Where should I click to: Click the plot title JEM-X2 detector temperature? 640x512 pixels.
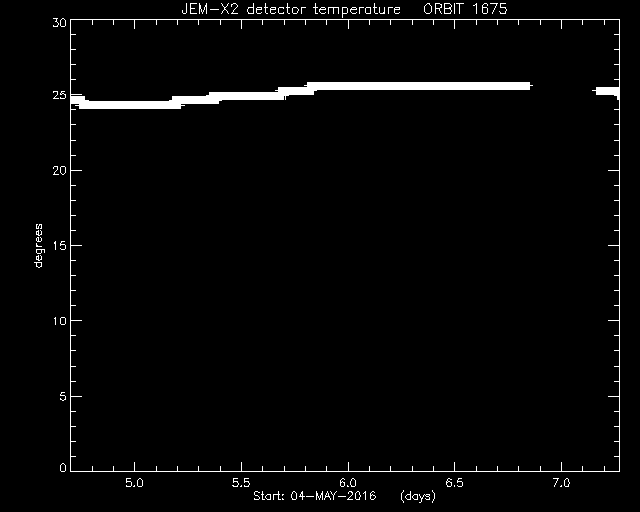tap(291, 9)
